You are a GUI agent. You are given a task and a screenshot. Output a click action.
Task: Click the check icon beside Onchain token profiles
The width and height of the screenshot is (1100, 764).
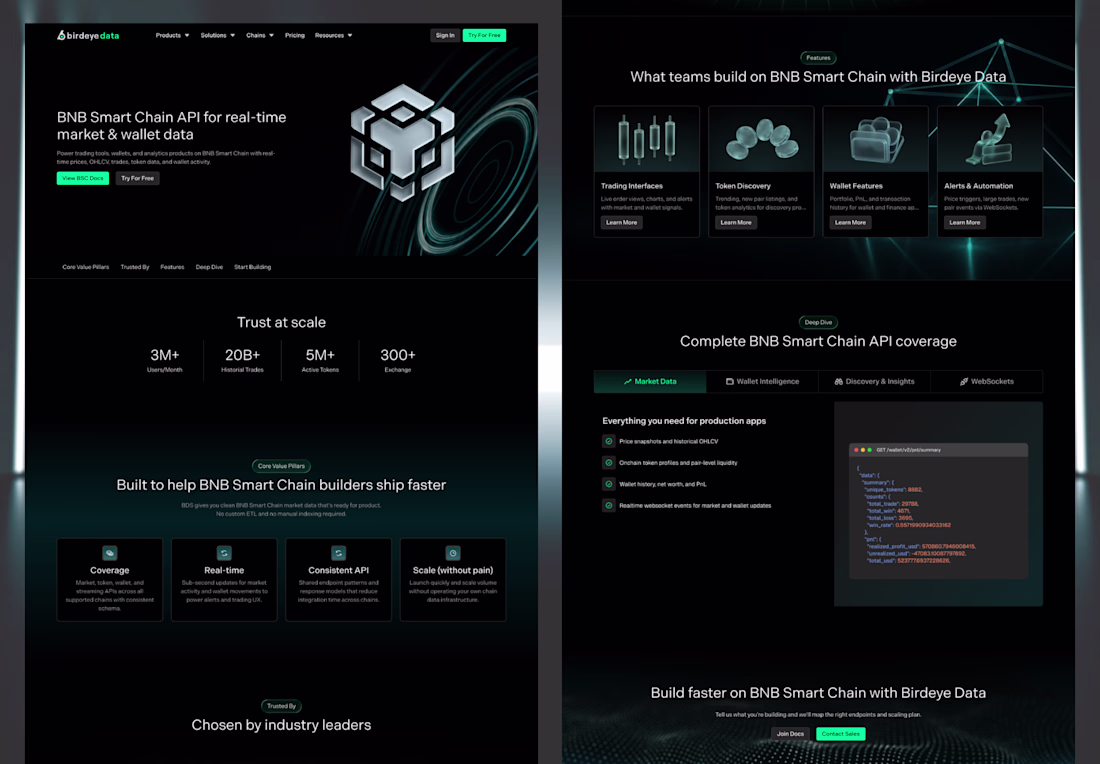coord(609,462)
